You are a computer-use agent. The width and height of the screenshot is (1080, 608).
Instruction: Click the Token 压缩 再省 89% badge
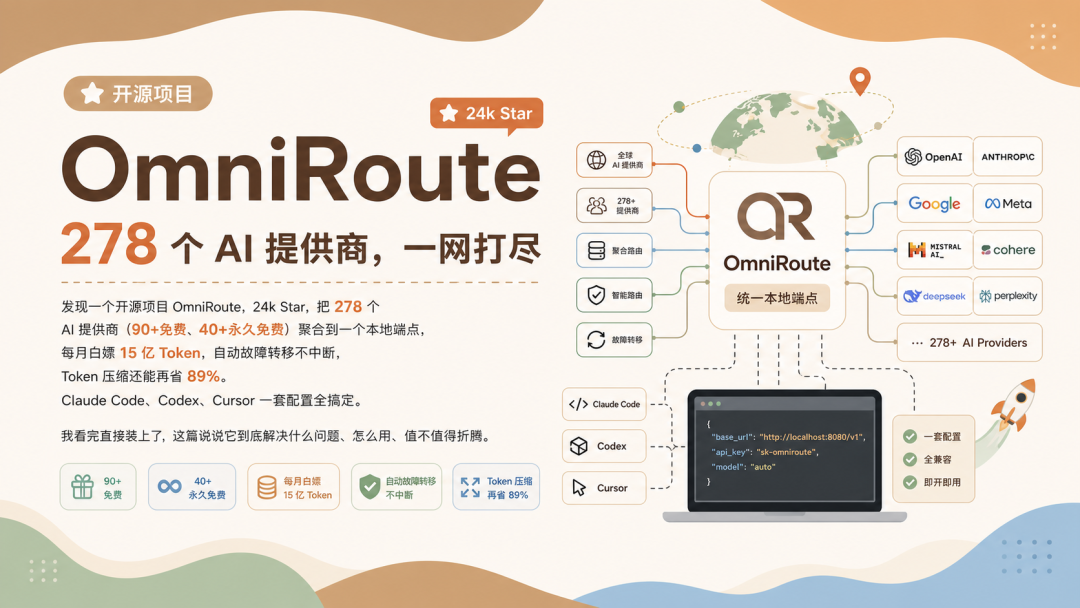click(x=496, y=487)
